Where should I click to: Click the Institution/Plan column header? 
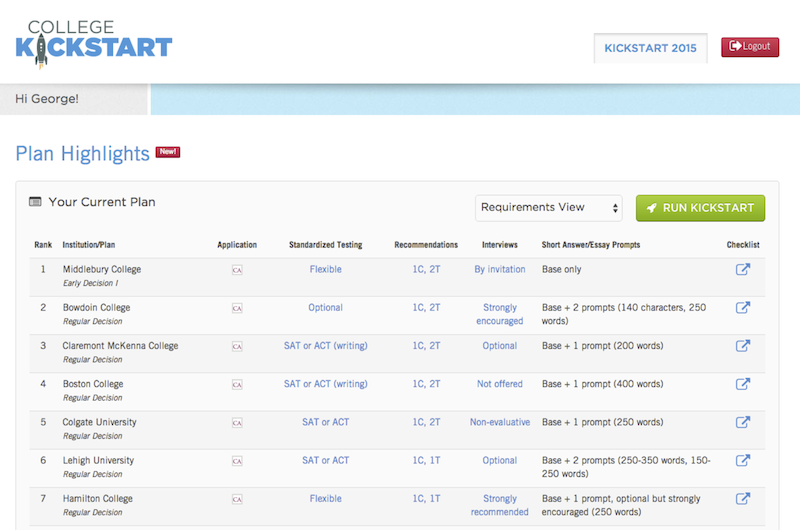tap(89, 245)
